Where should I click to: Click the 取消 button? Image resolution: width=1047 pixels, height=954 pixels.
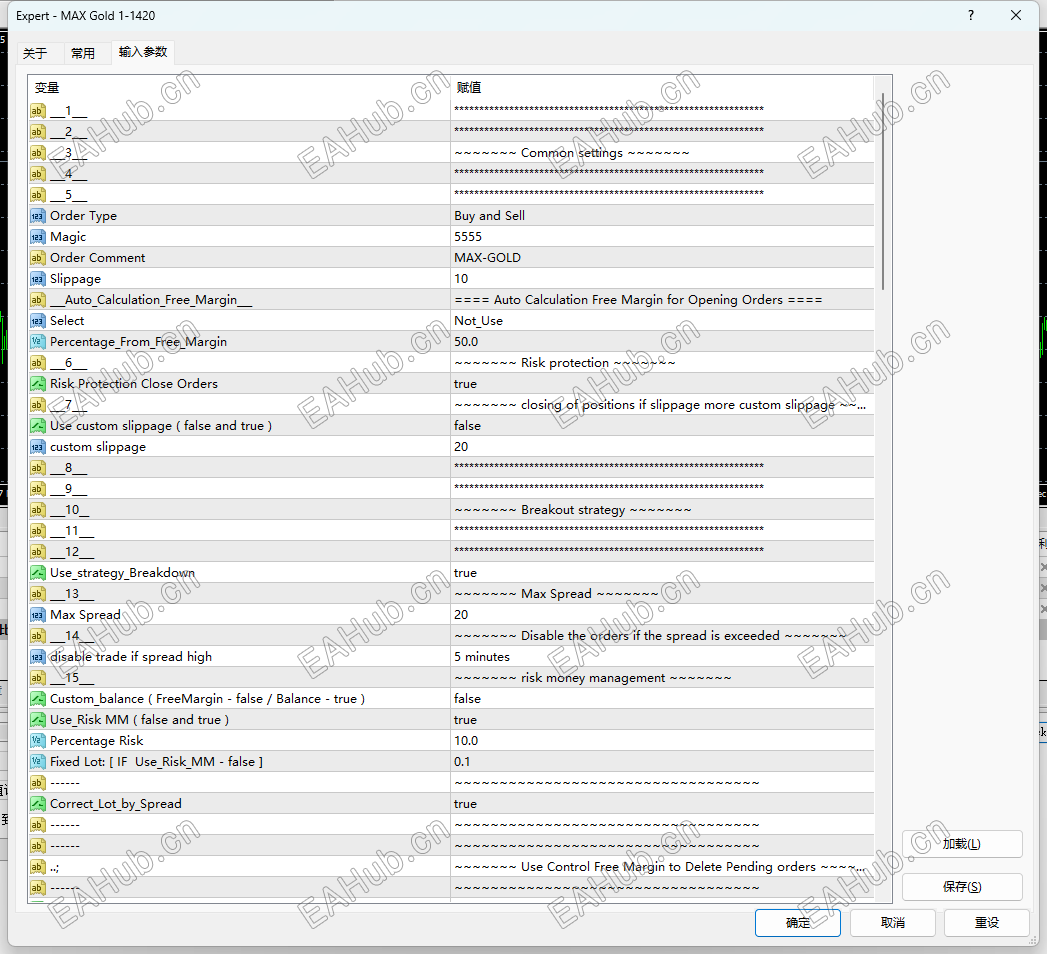coord(893,923)
